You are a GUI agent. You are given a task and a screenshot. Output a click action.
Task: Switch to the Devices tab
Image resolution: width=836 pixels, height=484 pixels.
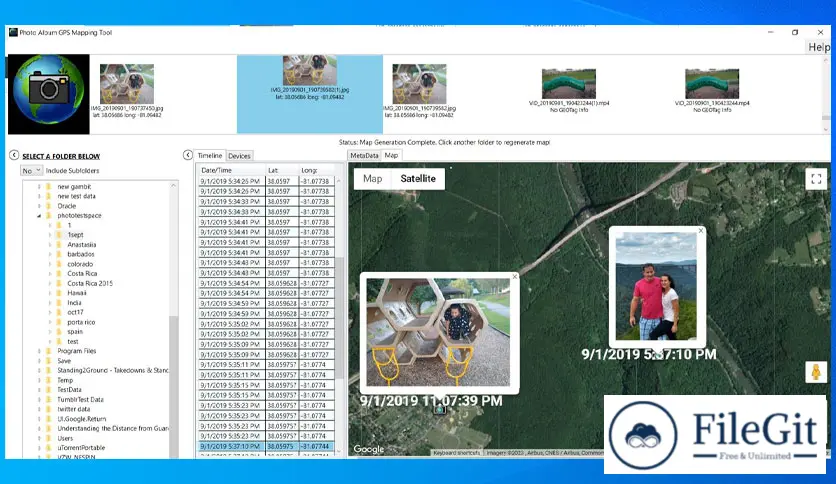coord(239,156)
